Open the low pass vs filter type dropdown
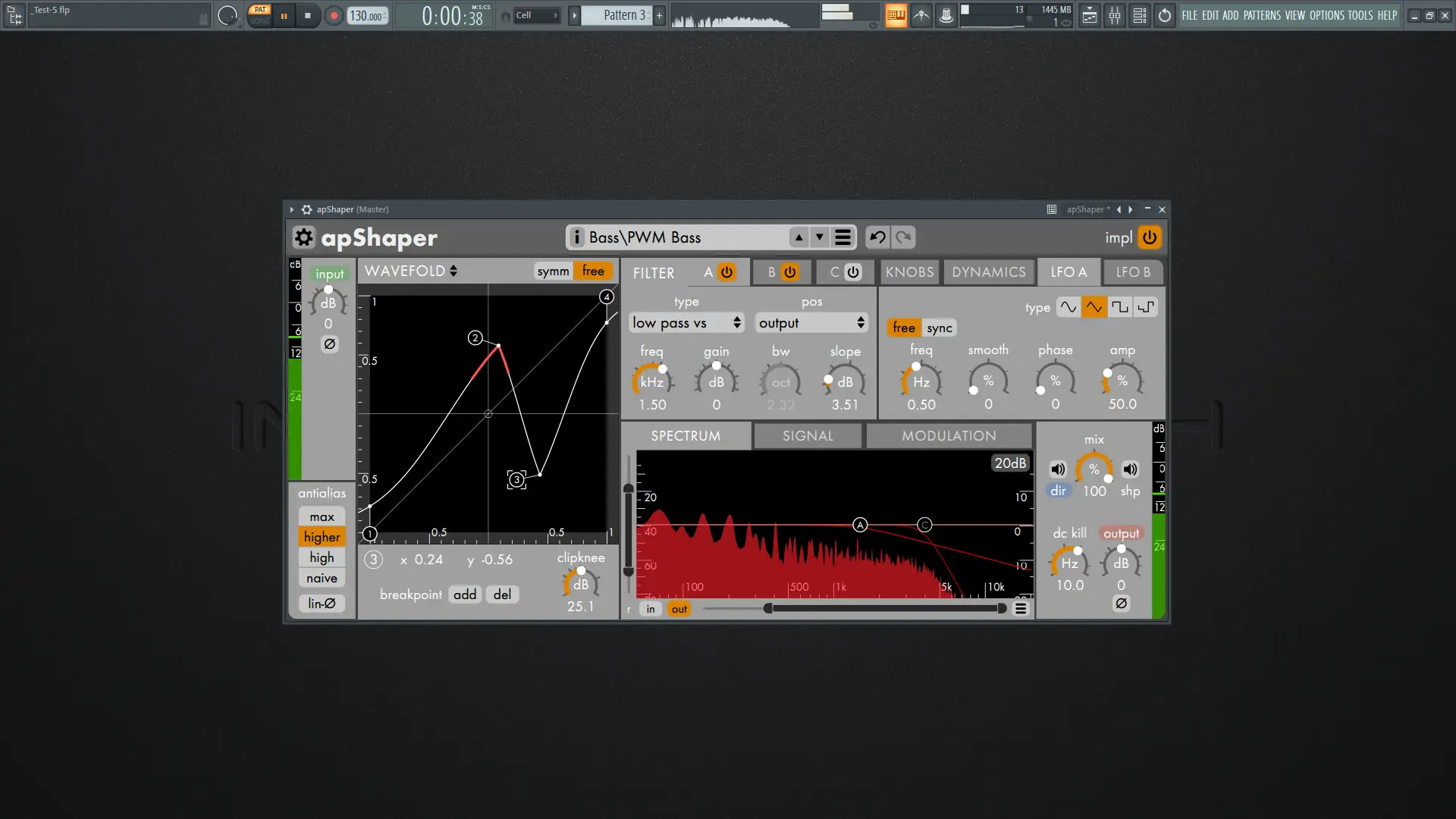Screen dimensions: 1456x819 tap(686, 323)
